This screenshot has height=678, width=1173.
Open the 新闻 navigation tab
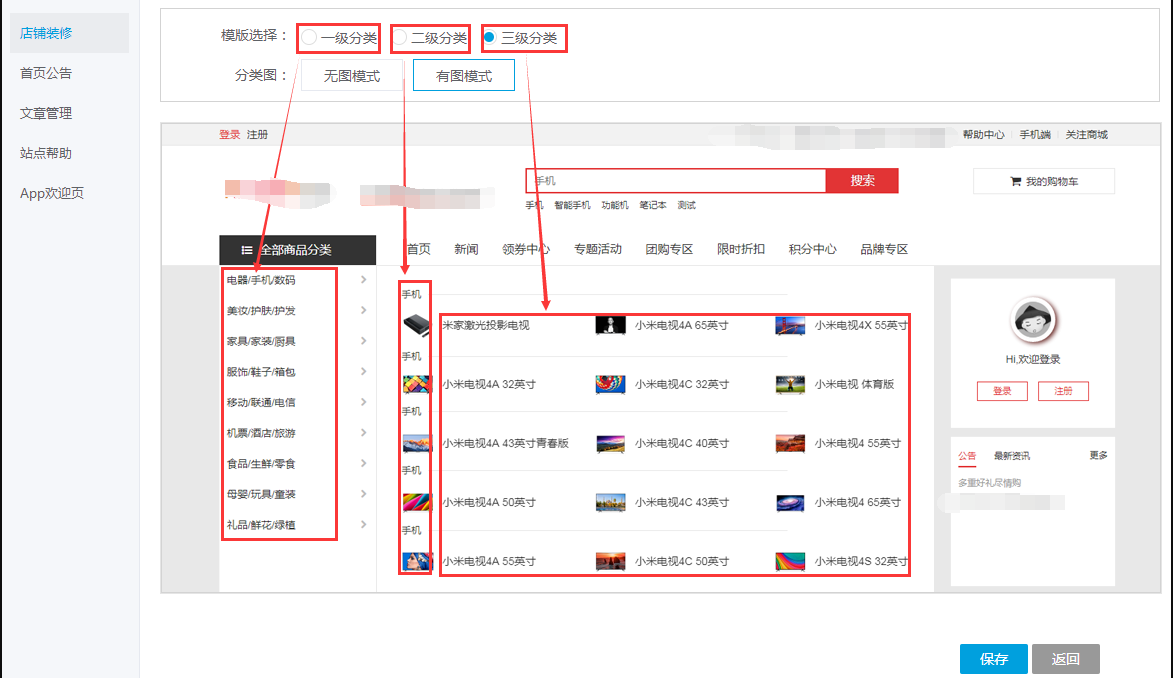pyautogui.click(x=466, y=249)
